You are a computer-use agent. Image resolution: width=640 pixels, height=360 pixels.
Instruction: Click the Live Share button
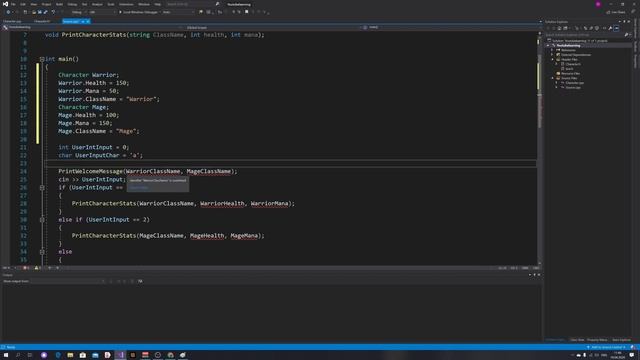pyautogui.click(x=616, y=12)
